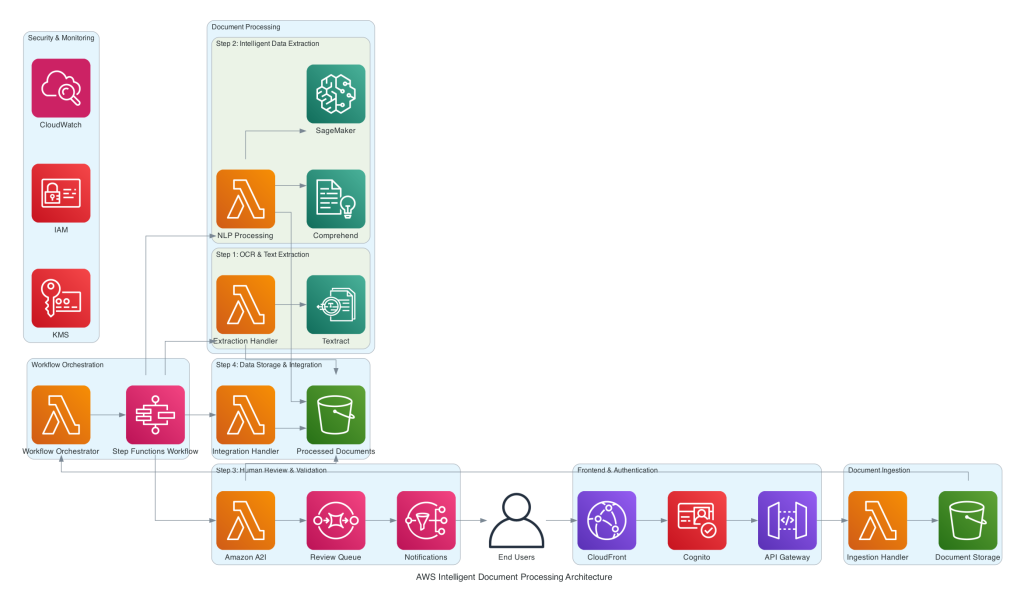Click the End Users text label

click(517, 557)
